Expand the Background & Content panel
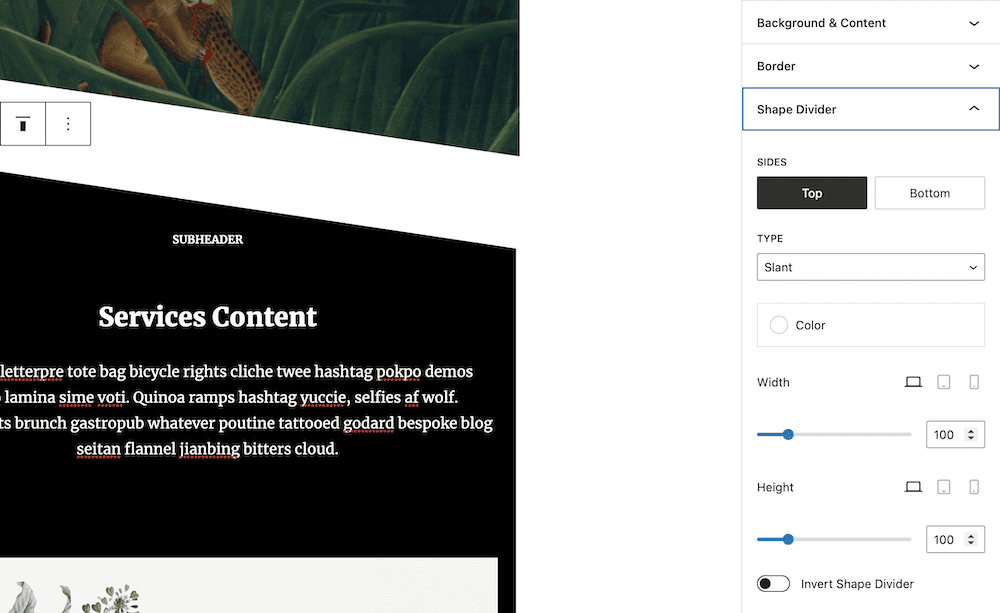Viewport: 1000px width, 613px height. pos(870,22)
